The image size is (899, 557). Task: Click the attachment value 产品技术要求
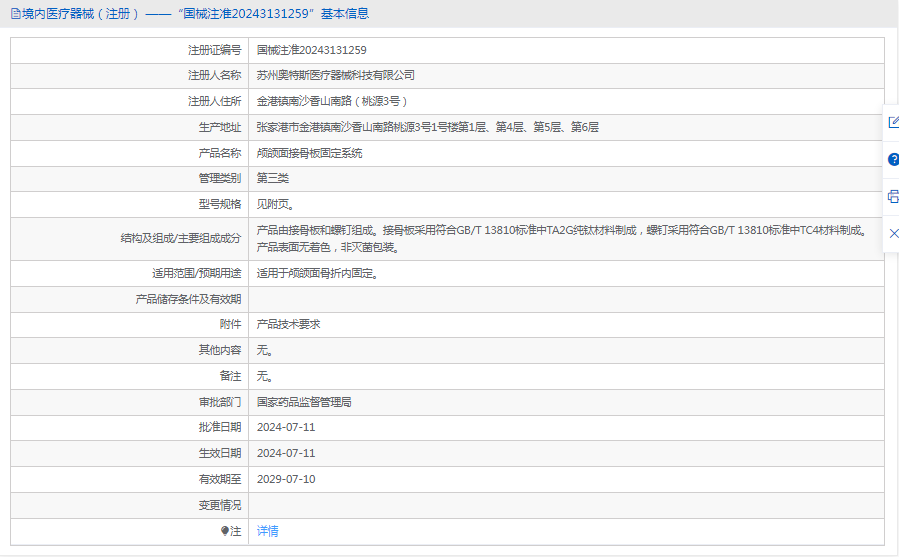click(x=288, y=324)
